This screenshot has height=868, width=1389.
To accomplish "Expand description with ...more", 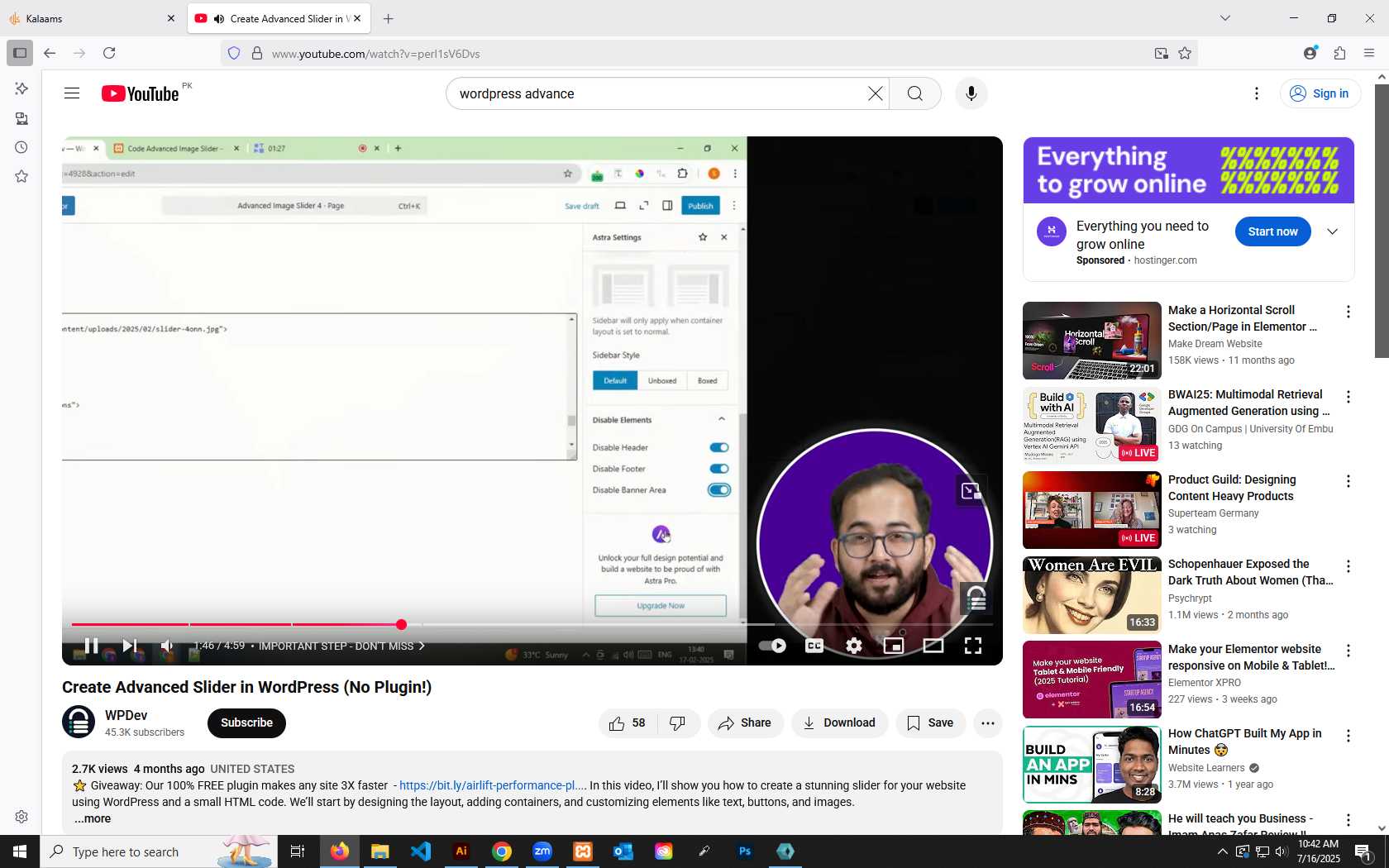I will tap(93, 818).
